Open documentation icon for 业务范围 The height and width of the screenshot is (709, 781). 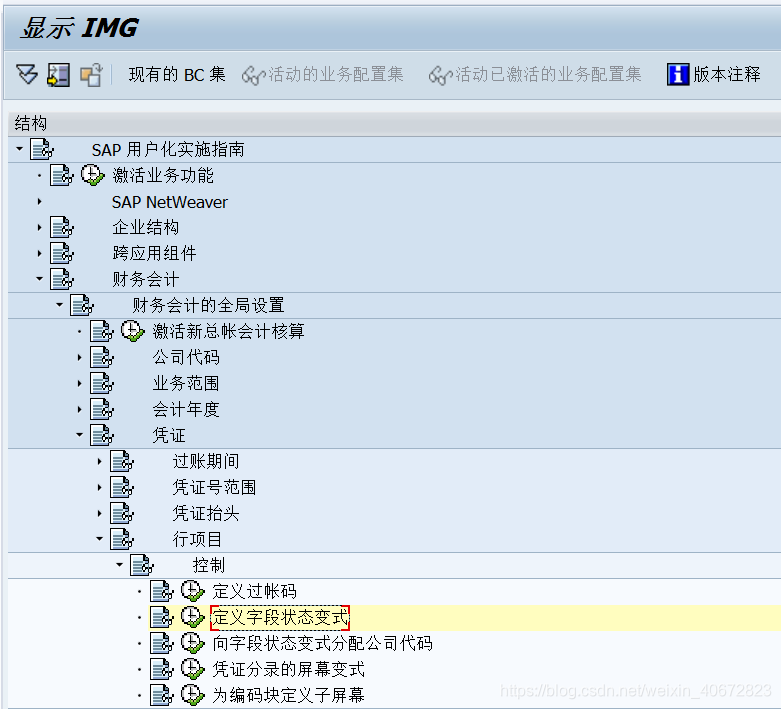tap(102, 383)
